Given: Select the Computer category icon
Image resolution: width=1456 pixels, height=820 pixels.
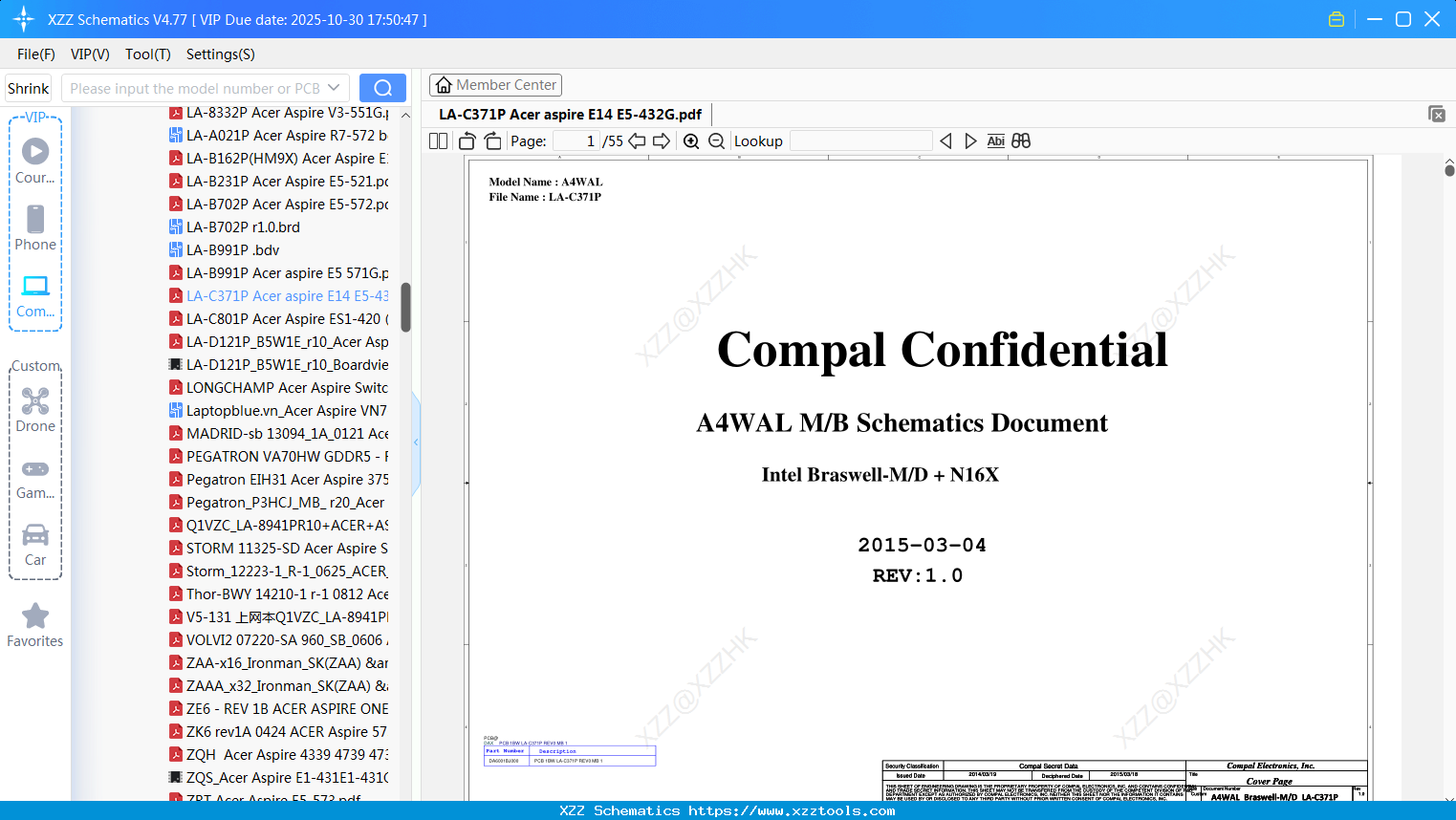Looking at the screenshot, I should [x=35, y=295].
